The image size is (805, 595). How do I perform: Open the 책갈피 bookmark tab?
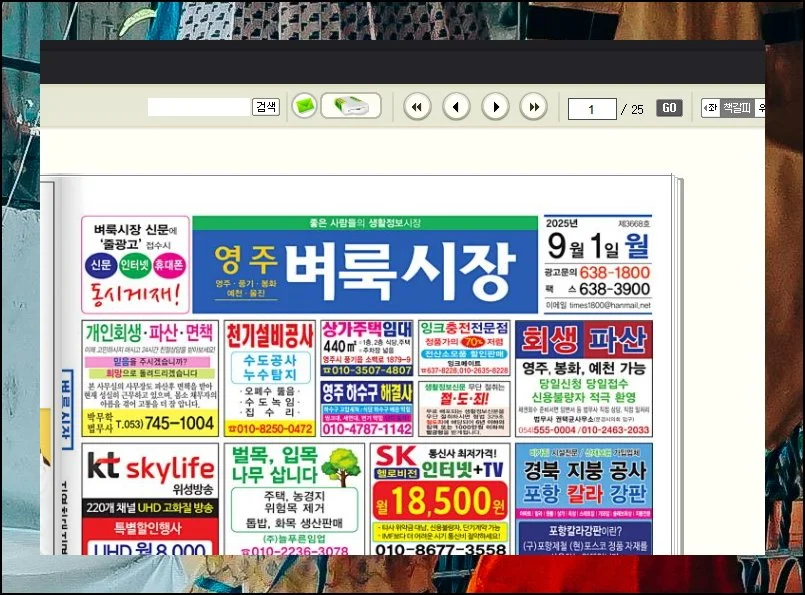pyautogui.click(x=736, y=108)
